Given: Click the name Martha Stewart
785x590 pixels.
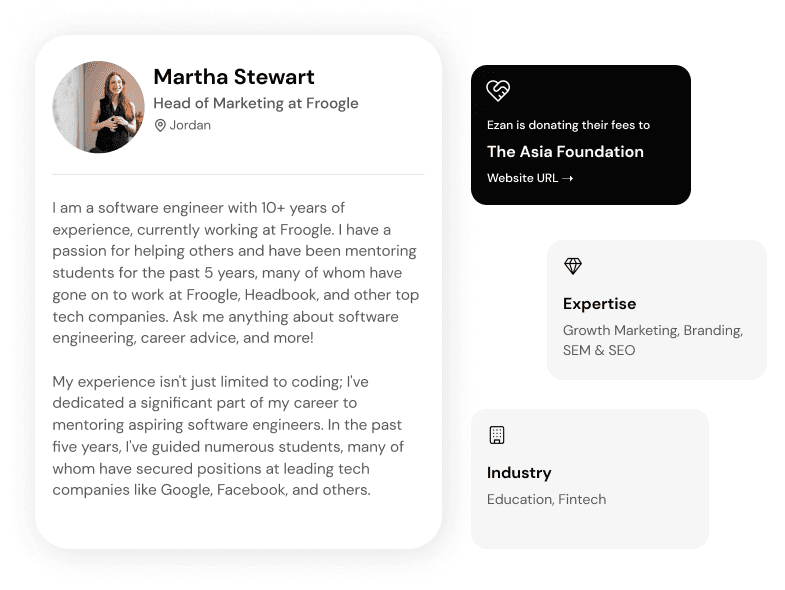Looking at the screenshot, I should coord(234,77).
